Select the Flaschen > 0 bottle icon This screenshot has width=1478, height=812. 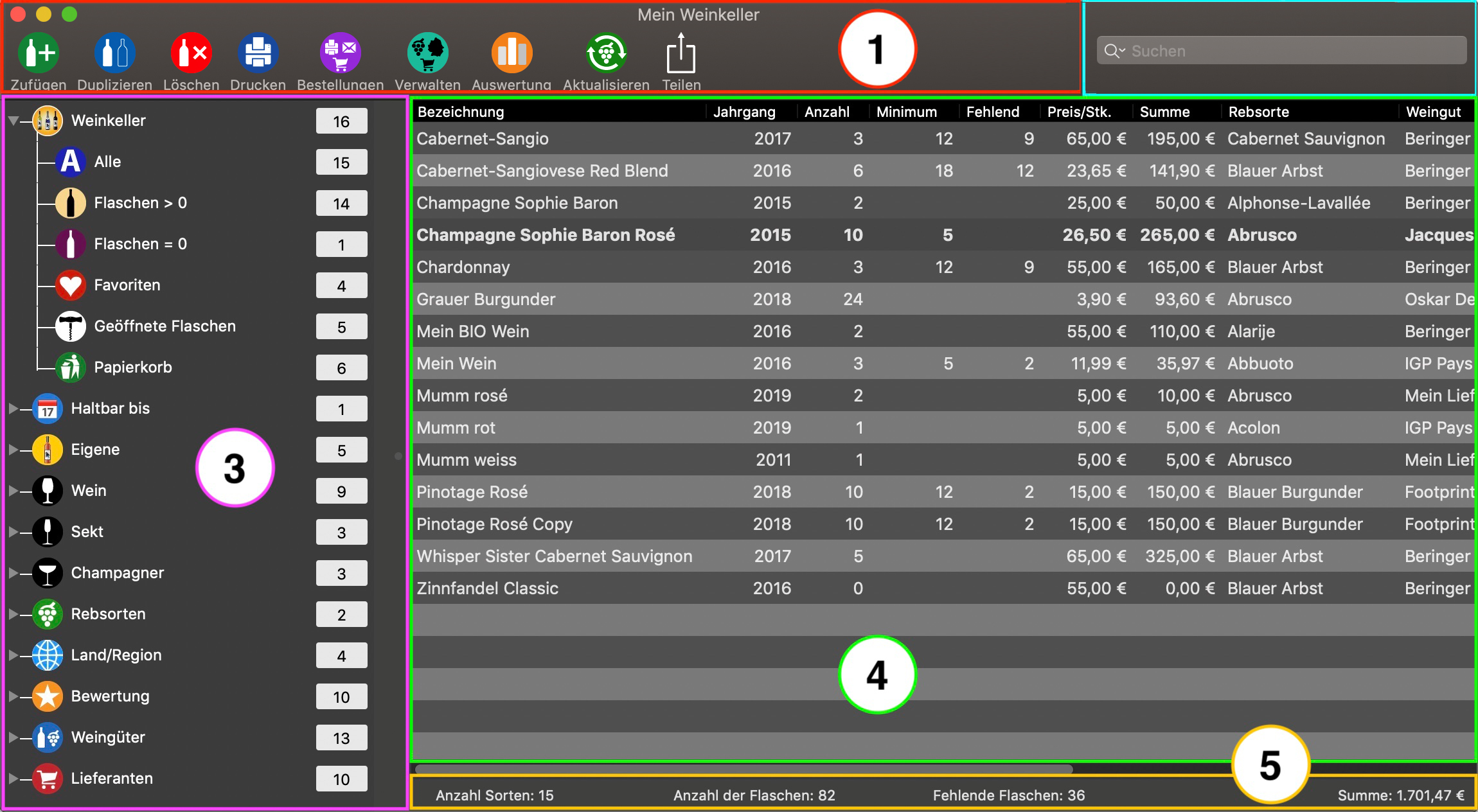(x=71, y=203)
